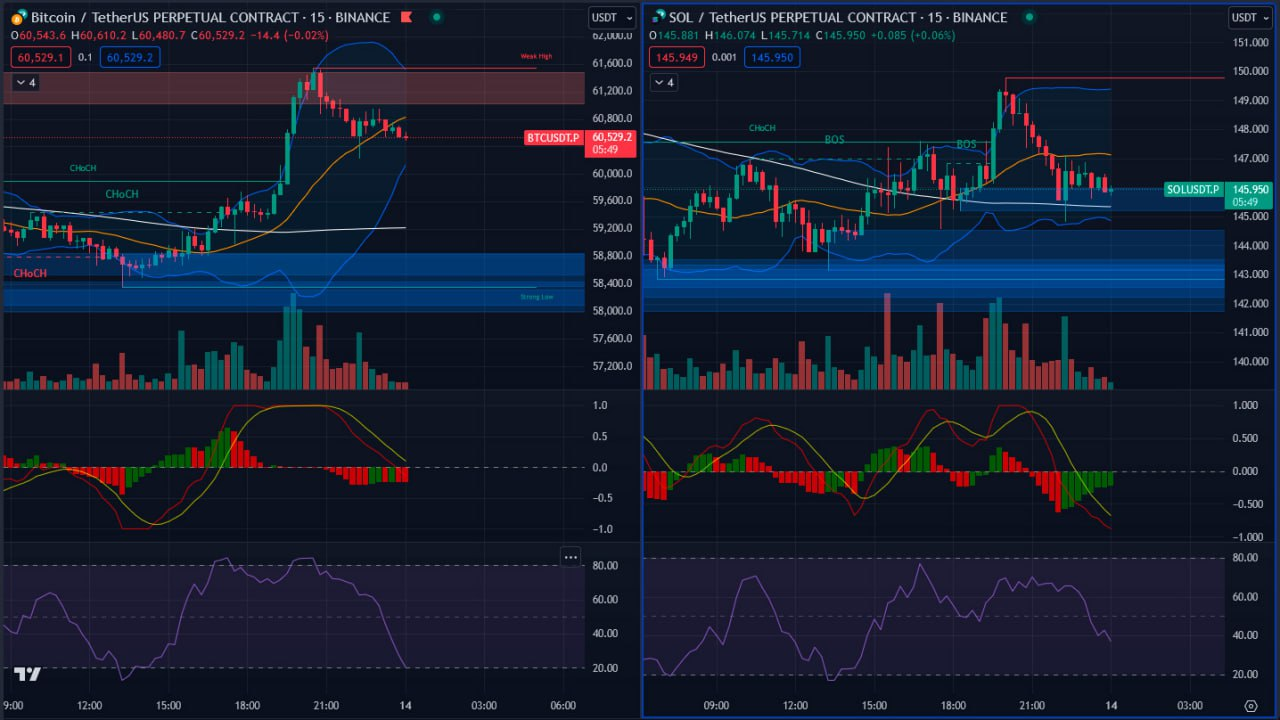Click the 142.000 price axis label on SOL chart

point(1251,303)
